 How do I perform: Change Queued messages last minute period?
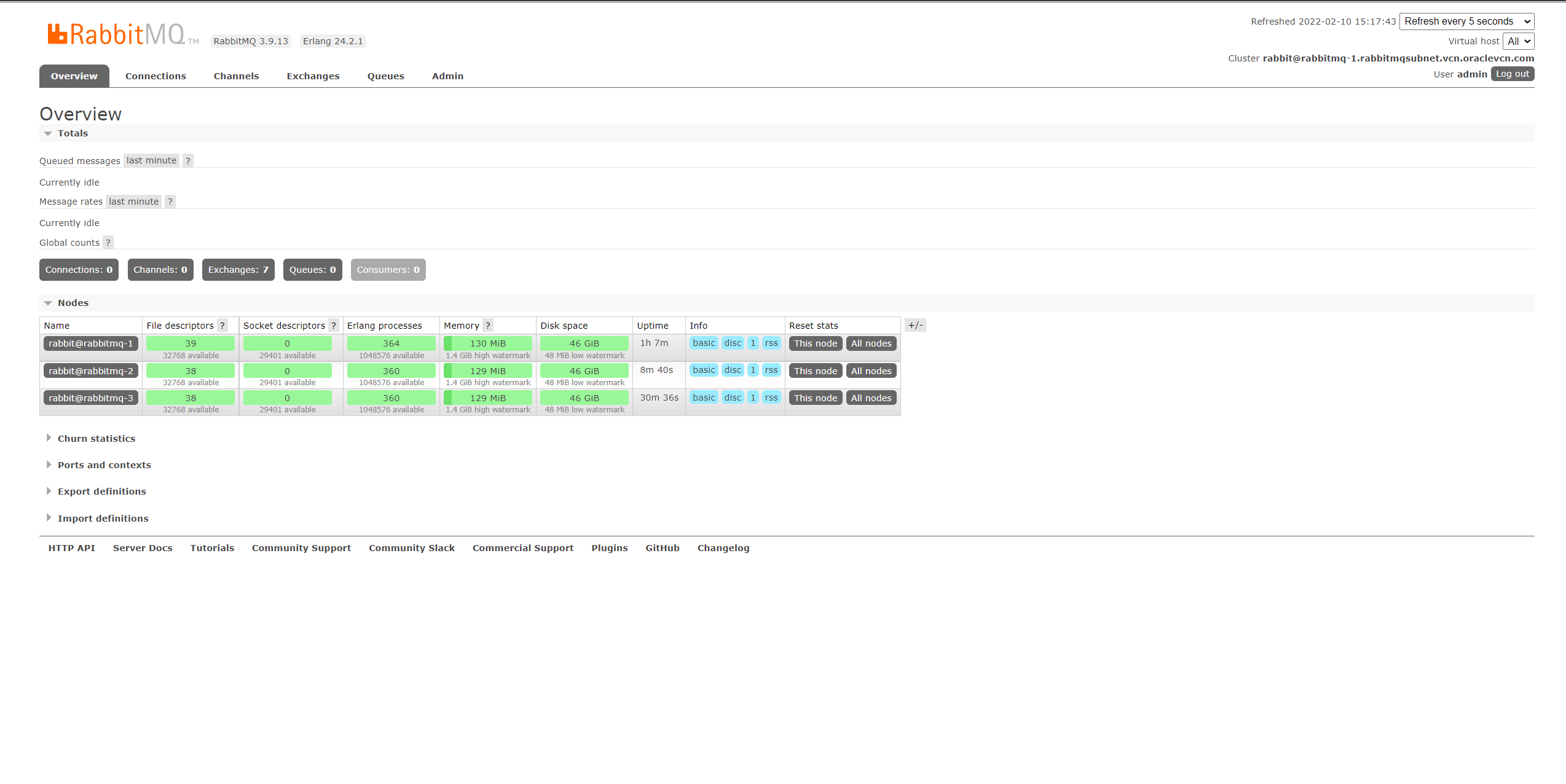point(151,160)
